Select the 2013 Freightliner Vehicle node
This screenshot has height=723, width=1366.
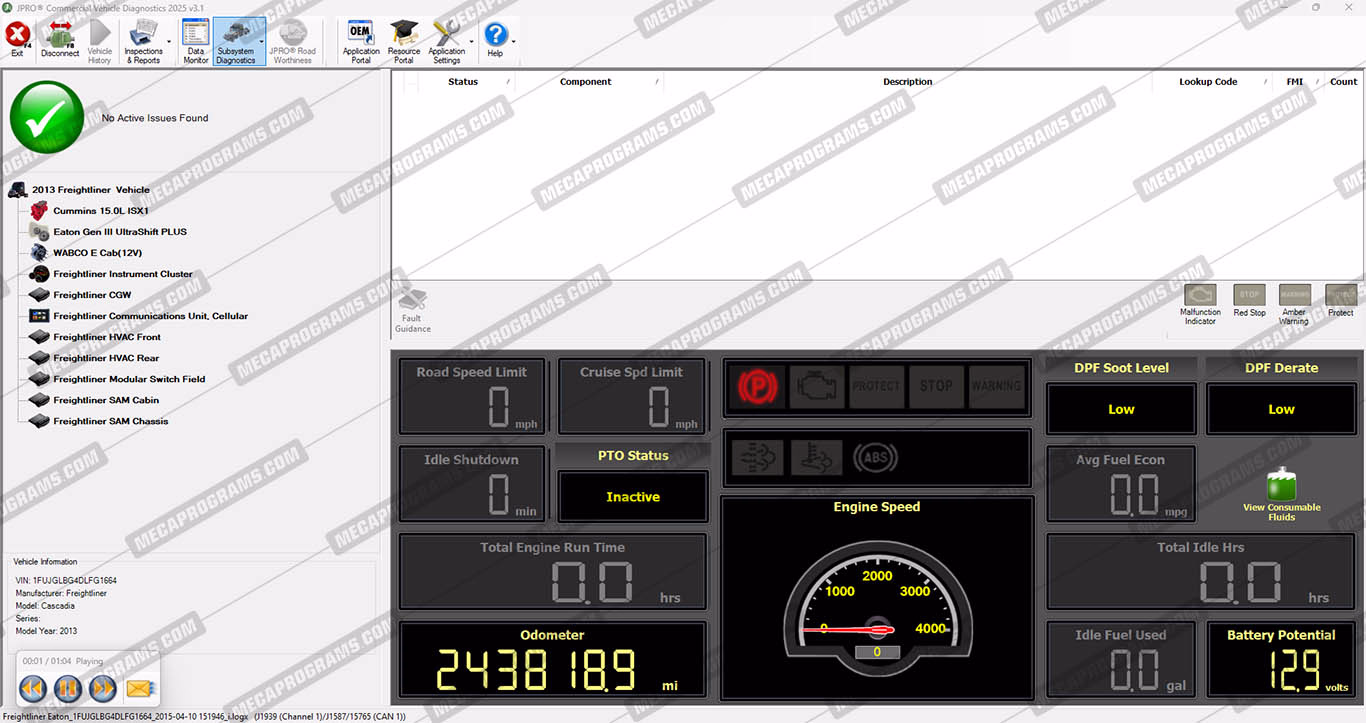pyautogui.click(x=90, y=190)
